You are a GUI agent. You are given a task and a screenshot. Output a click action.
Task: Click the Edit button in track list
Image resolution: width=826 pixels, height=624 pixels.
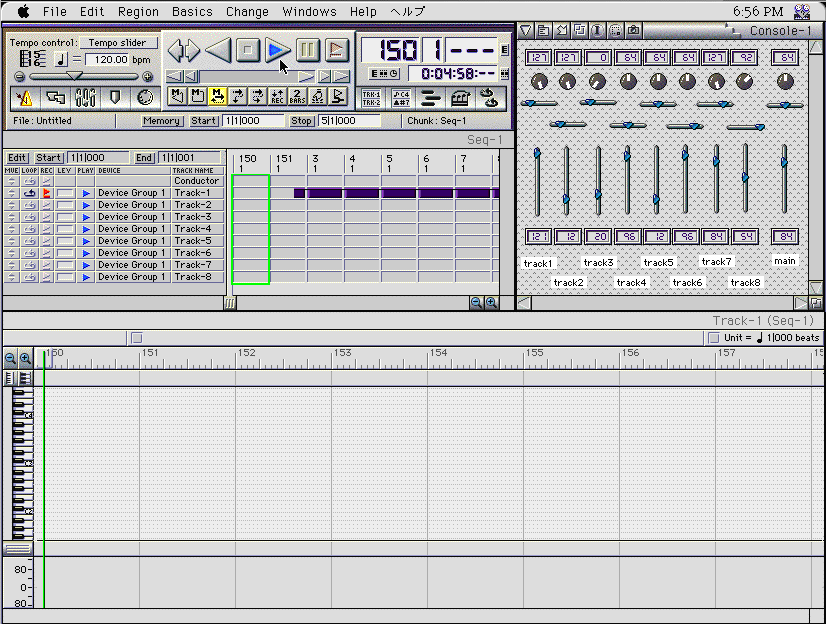coord(17,158)
